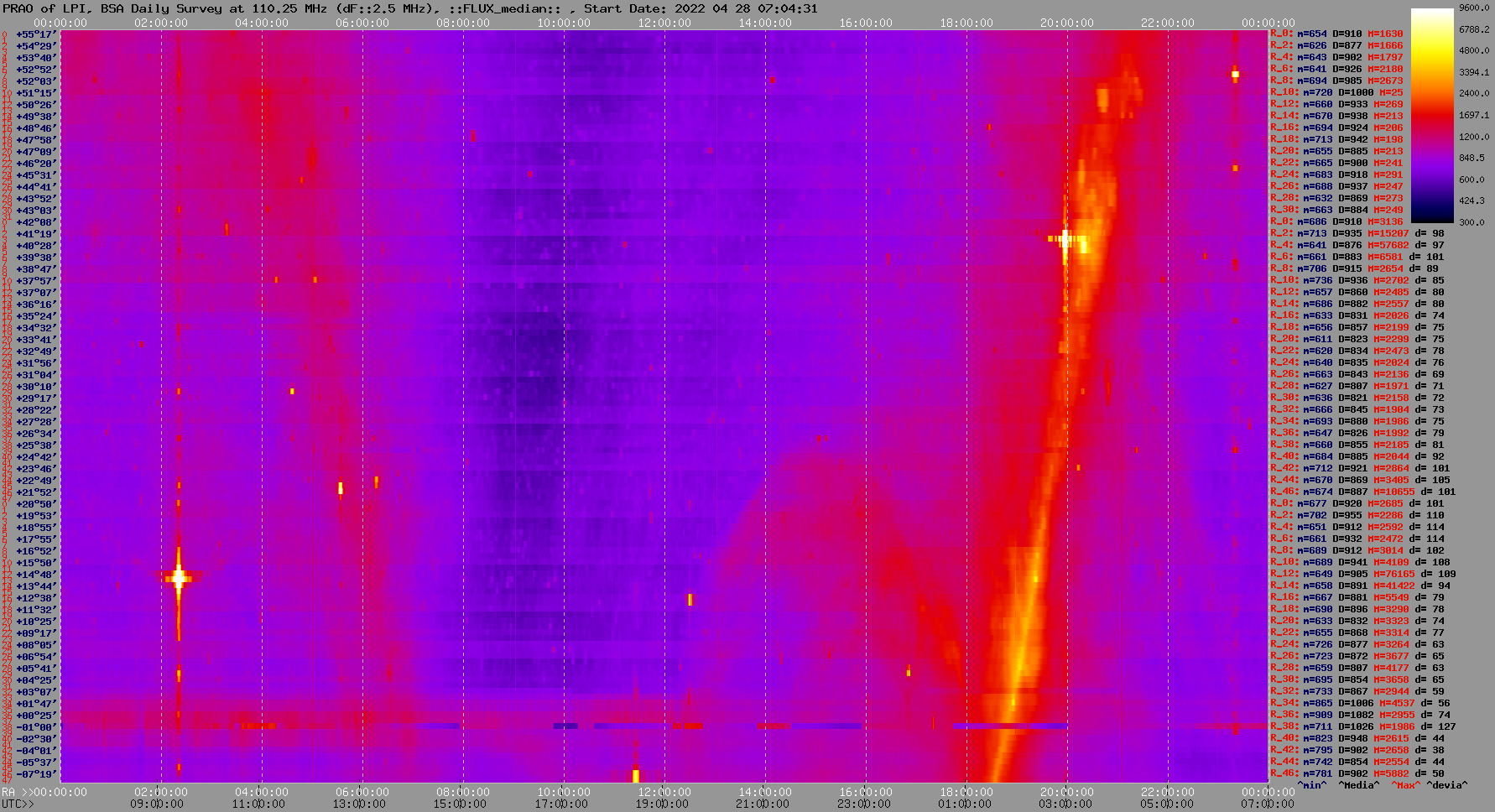This screenshot has width=1495, height=812.
Task: Click the '^Max^' column legend
Action: [1405, 786]
